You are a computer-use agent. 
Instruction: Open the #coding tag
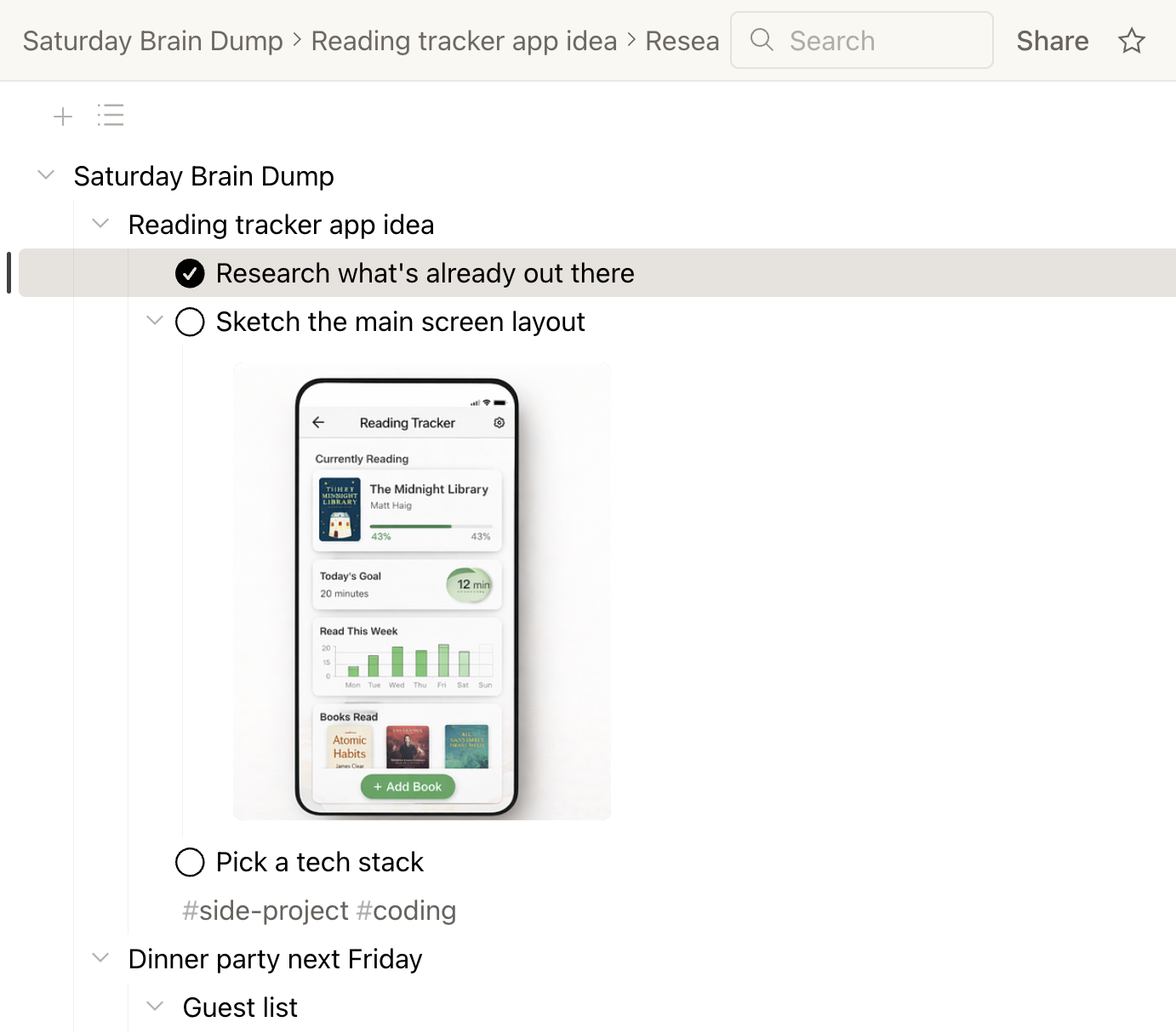pos(406,910)
